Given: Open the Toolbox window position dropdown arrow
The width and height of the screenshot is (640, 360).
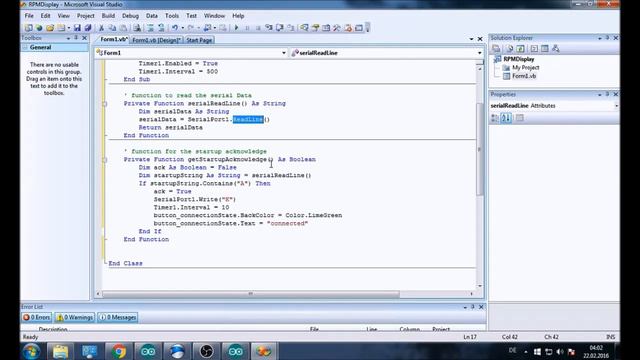Looking at the screenshot, I should pyautogui.click(x=68, y=38).
